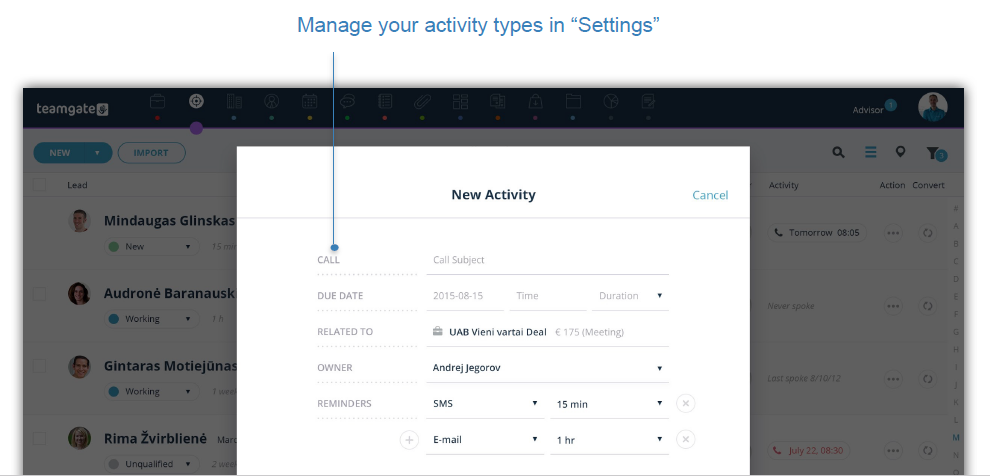Open the Calendar icon in navbar
Screen dimensions: 990x476
pyautogui.click(x=309, y=101)
